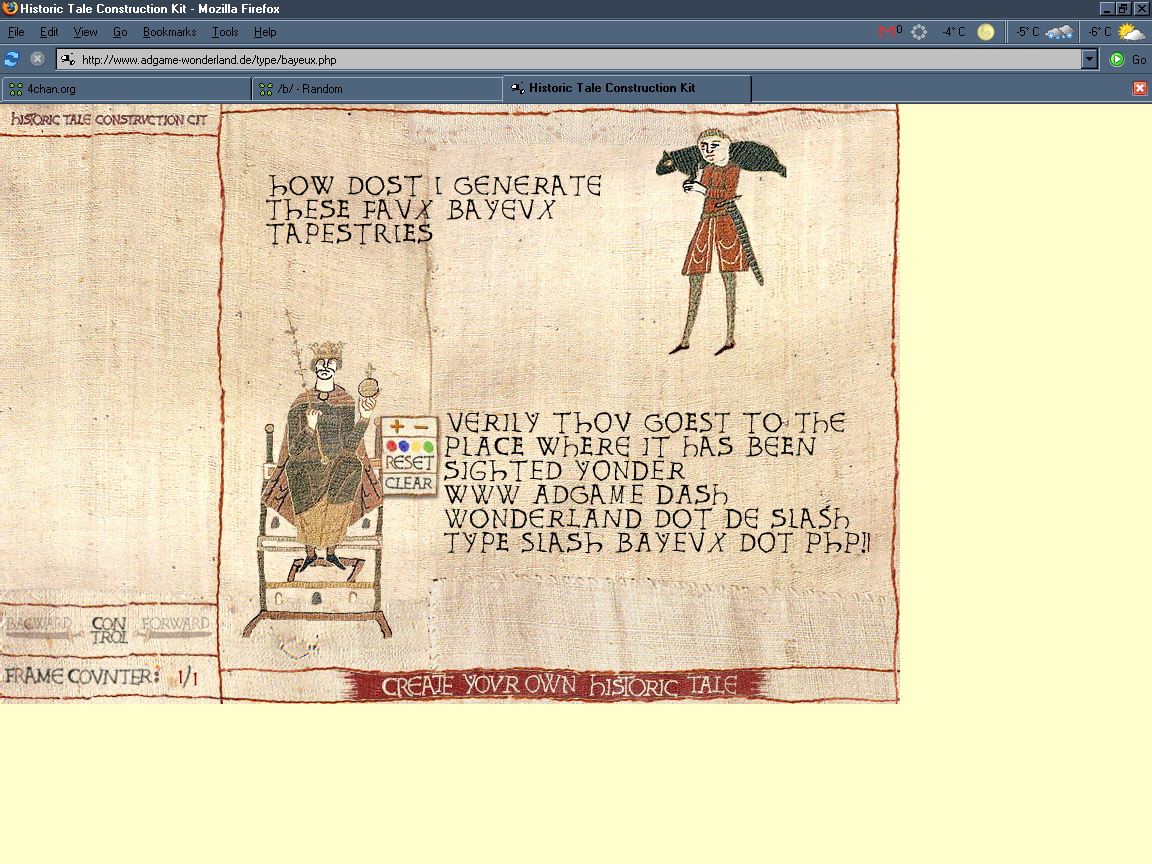
Task: Open the Tools menu
Action: 225,32
